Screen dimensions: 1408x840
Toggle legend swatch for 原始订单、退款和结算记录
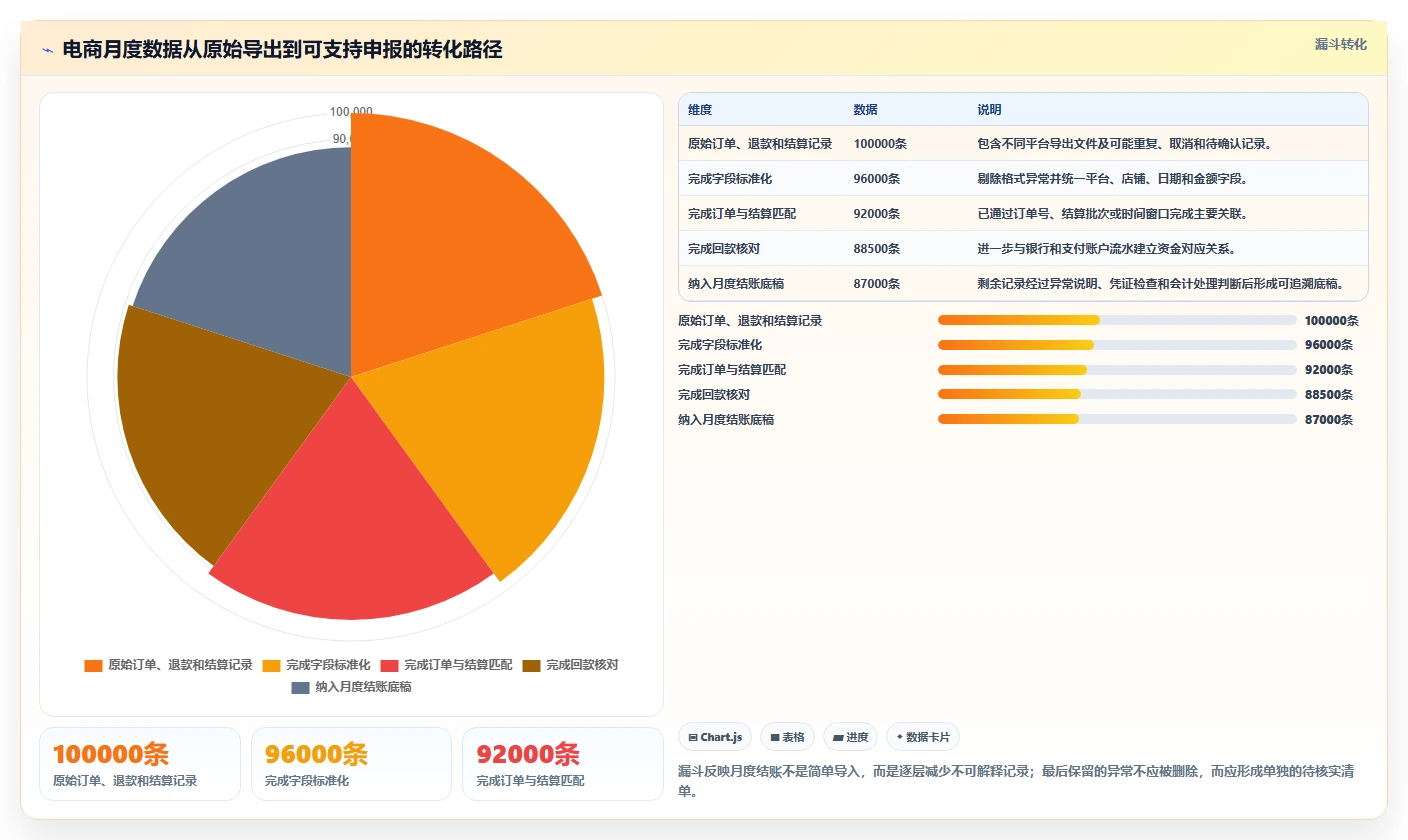tap(93, 665)
